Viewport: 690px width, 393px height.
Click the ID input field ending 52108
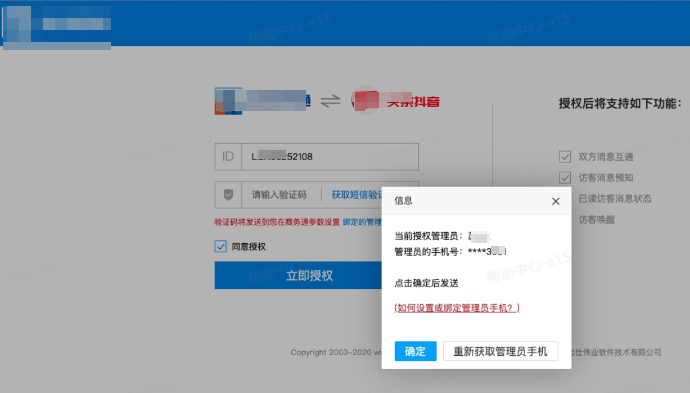click(330, 157)
